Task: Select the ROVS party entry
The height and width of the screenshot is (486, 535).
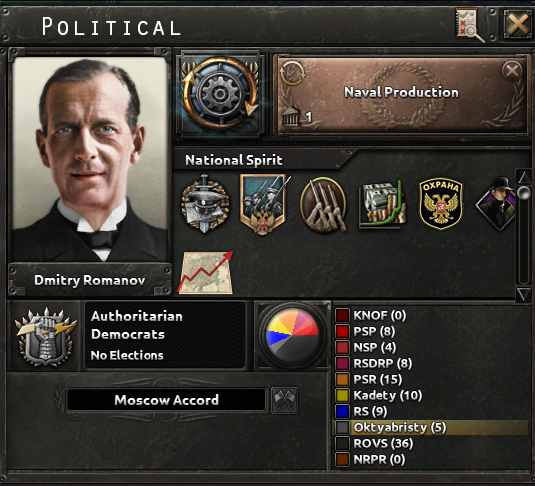Action: coord(430,443)
